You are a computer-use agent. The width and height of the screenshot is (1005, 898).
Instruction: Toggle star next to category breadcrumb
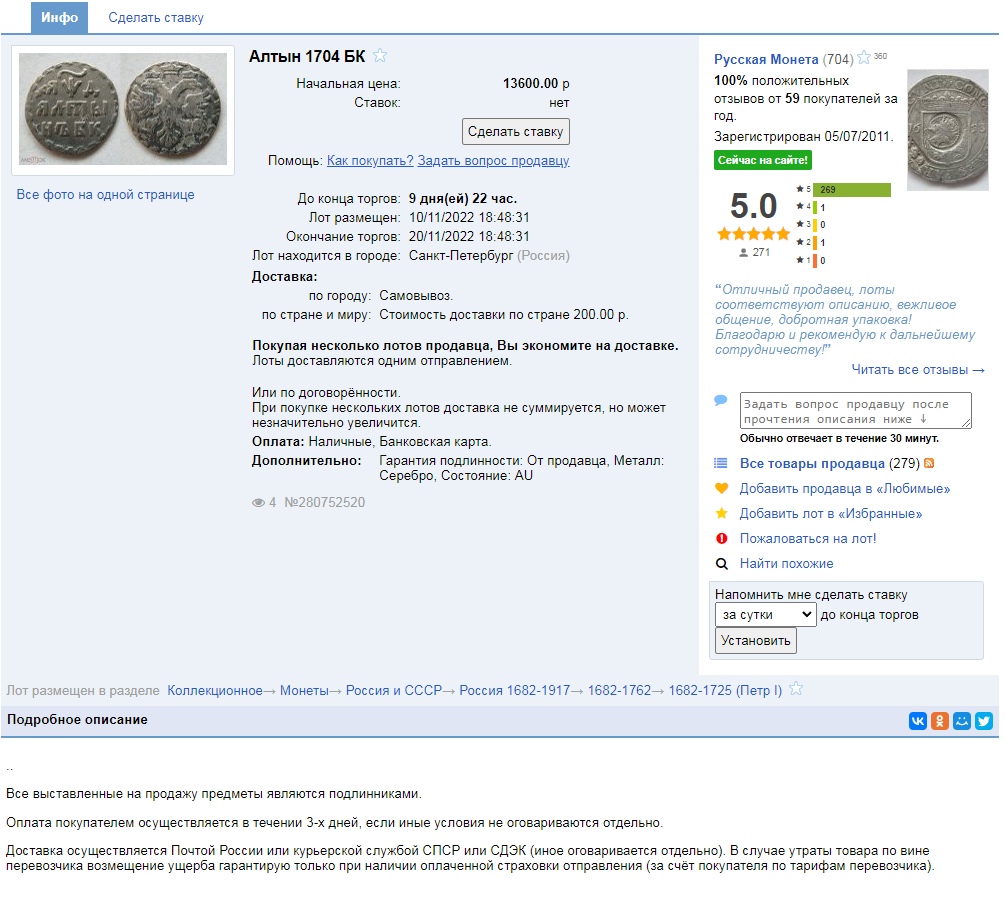click(x=796, y=690)
